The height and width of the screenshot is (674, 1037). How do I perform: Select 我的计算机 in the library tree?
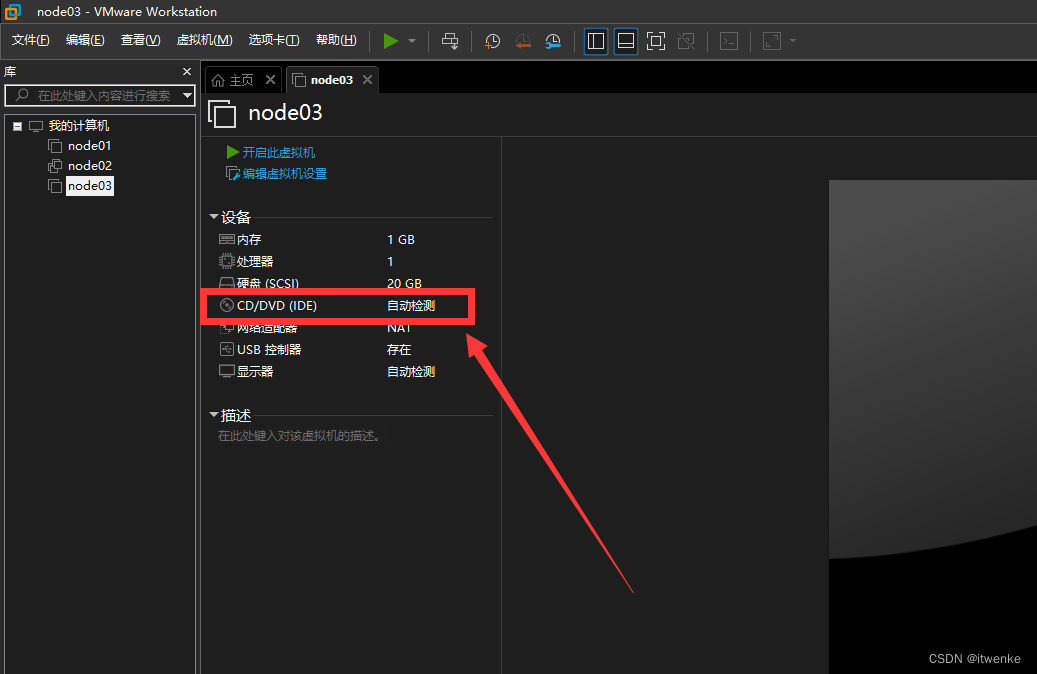[79, 126]
